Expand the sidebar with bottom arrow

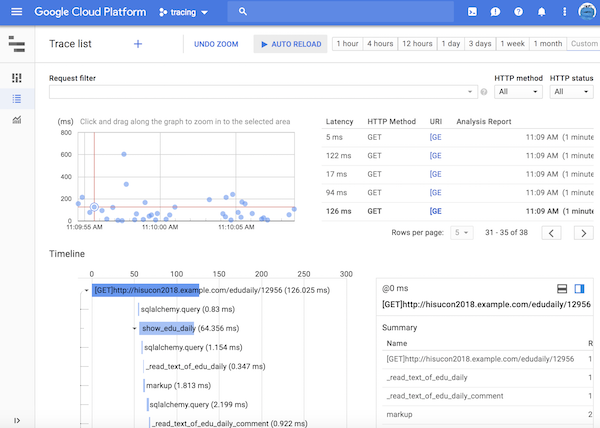[x=17, y=421]
